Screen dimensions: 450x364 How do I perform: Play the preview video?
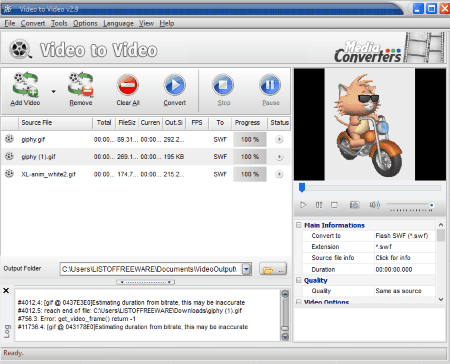click(303, 205)
